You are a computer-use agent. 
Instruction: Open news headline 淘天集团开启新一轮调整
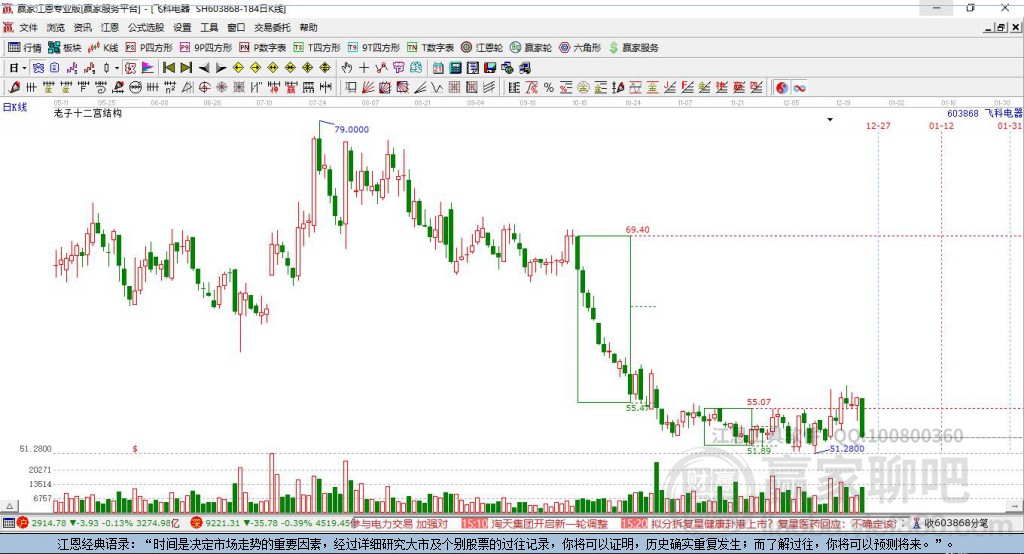click(549, 523)
